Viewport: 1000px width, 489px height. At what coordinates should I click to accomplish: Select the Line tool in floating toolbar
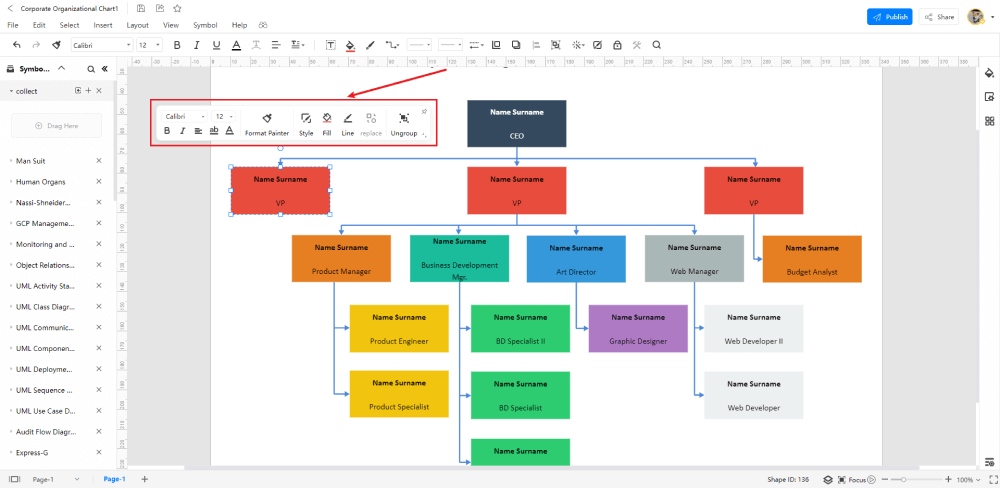[x=348, y=124]
